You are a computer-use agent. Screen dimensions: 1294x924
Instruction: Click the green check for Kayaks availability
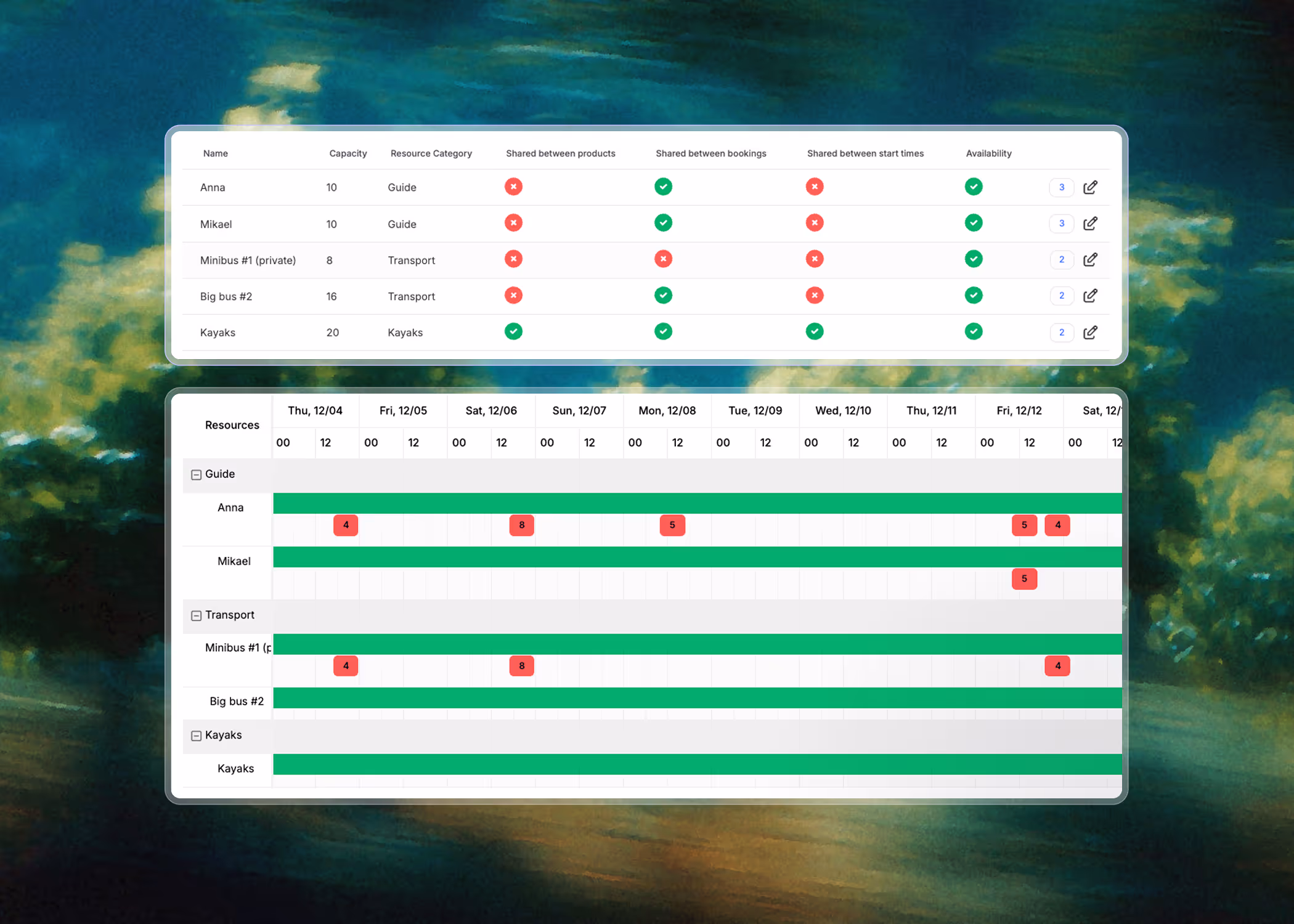pos(974,331)
